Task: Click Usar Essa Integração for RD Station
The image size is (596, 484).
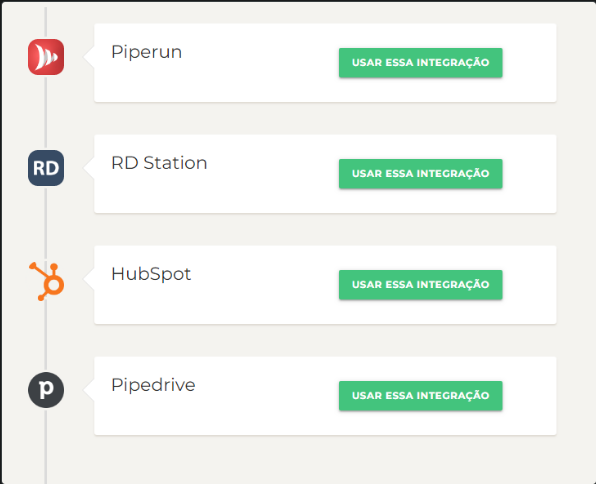Action: (x=420, y=174)
